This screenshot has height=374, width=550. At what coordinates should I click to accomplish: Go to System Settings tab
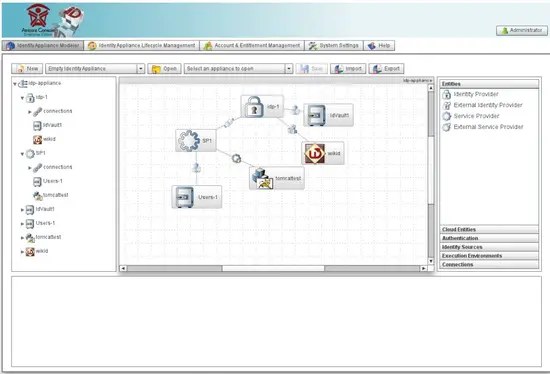point(334,46)
